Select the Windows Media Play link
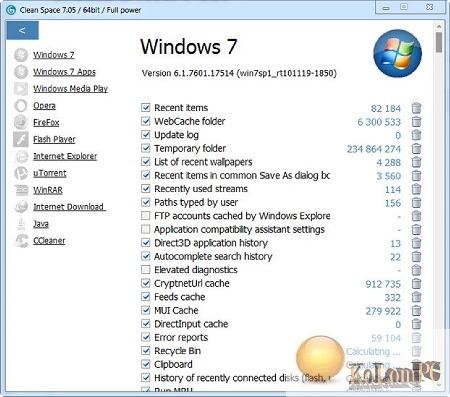450x397 pixels. click(x=70, y=89)
